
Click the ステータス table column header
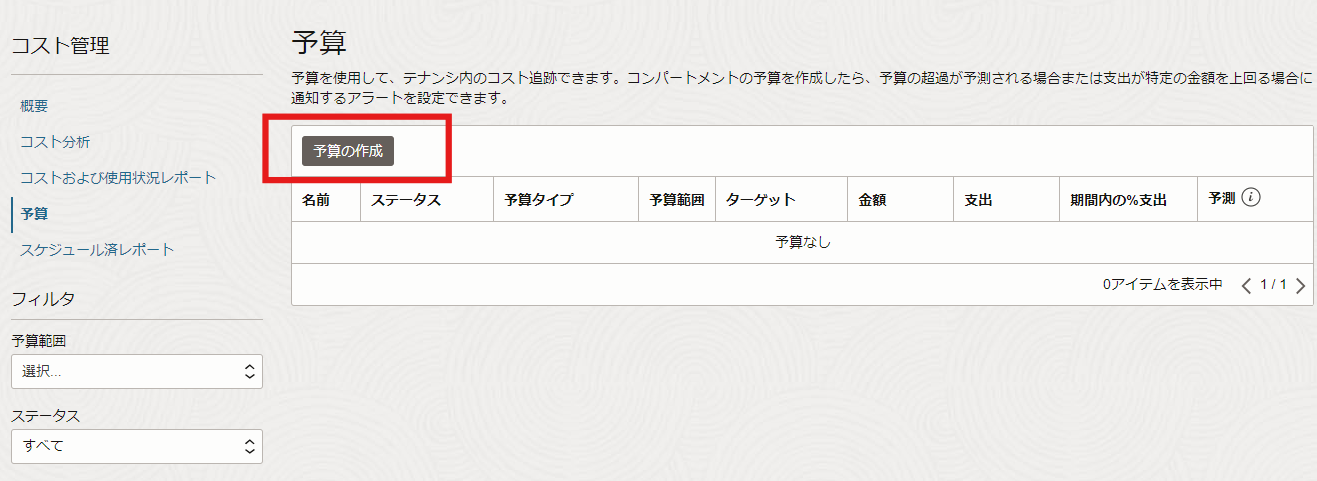(x=406, y=200)
